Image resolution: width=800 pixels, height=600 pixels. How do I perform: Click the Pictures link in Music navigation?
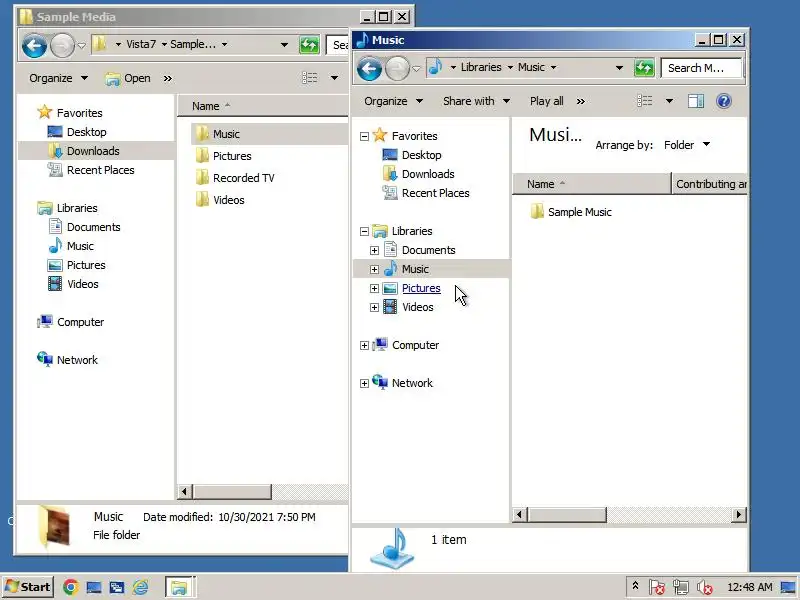point(421,288)
